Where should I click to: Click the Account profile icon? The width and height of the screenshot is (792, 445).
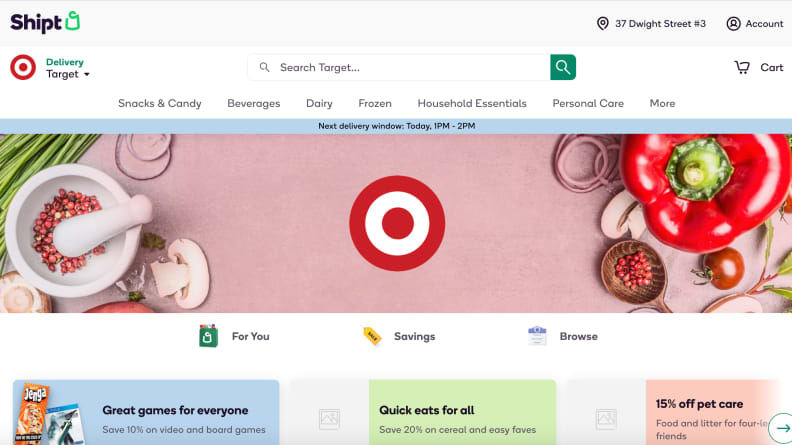pos(733,24)
